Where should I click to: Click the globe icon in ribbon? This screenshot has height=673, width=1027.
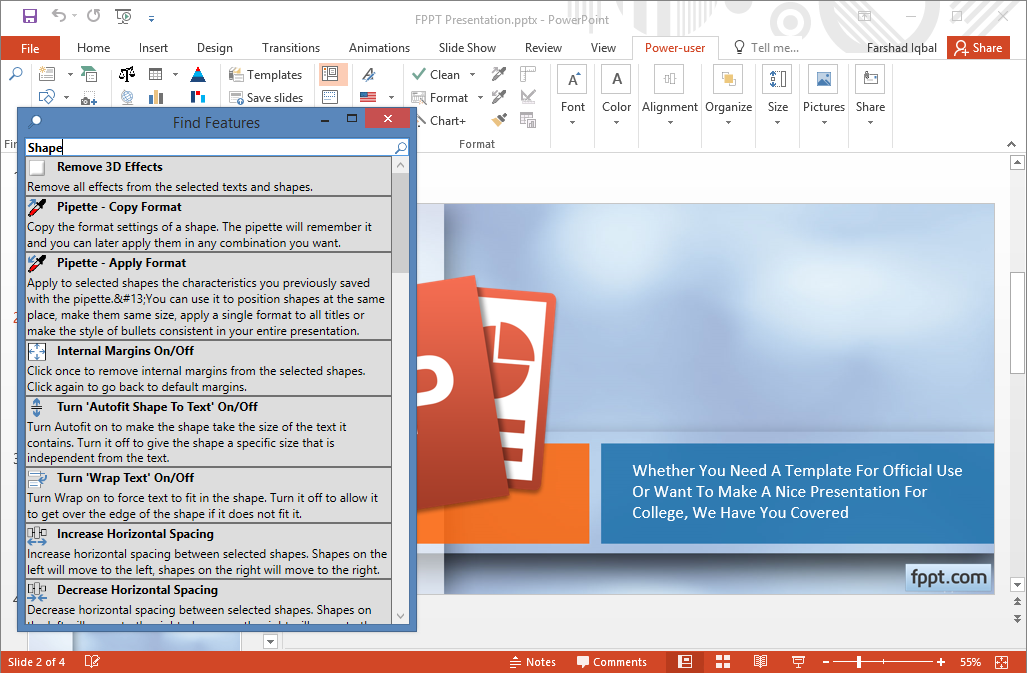pyautogui.click(x=127, y=97)
